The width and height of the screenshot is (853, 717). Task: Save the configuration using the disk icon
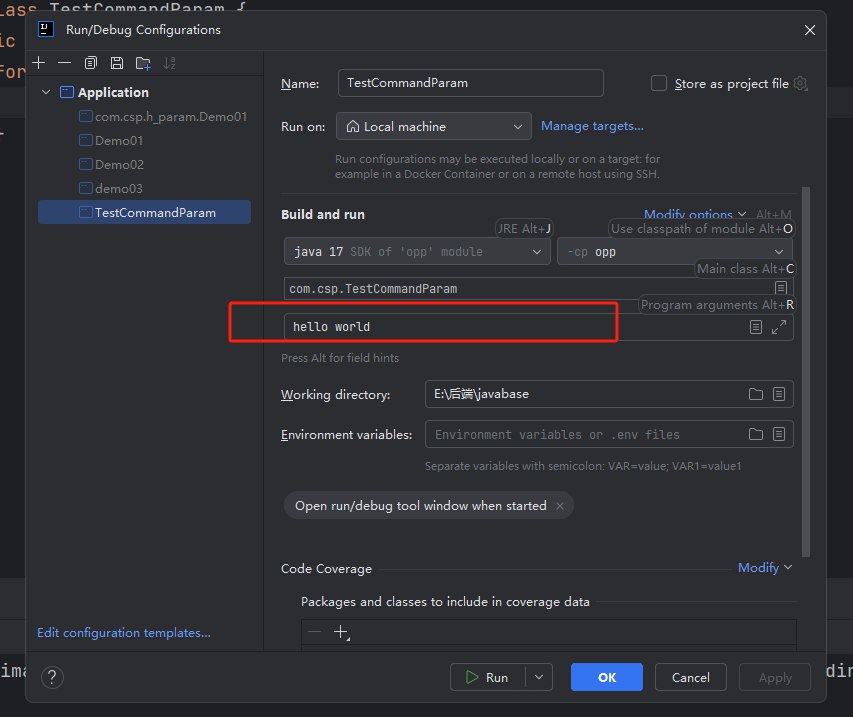pos(117,62)
